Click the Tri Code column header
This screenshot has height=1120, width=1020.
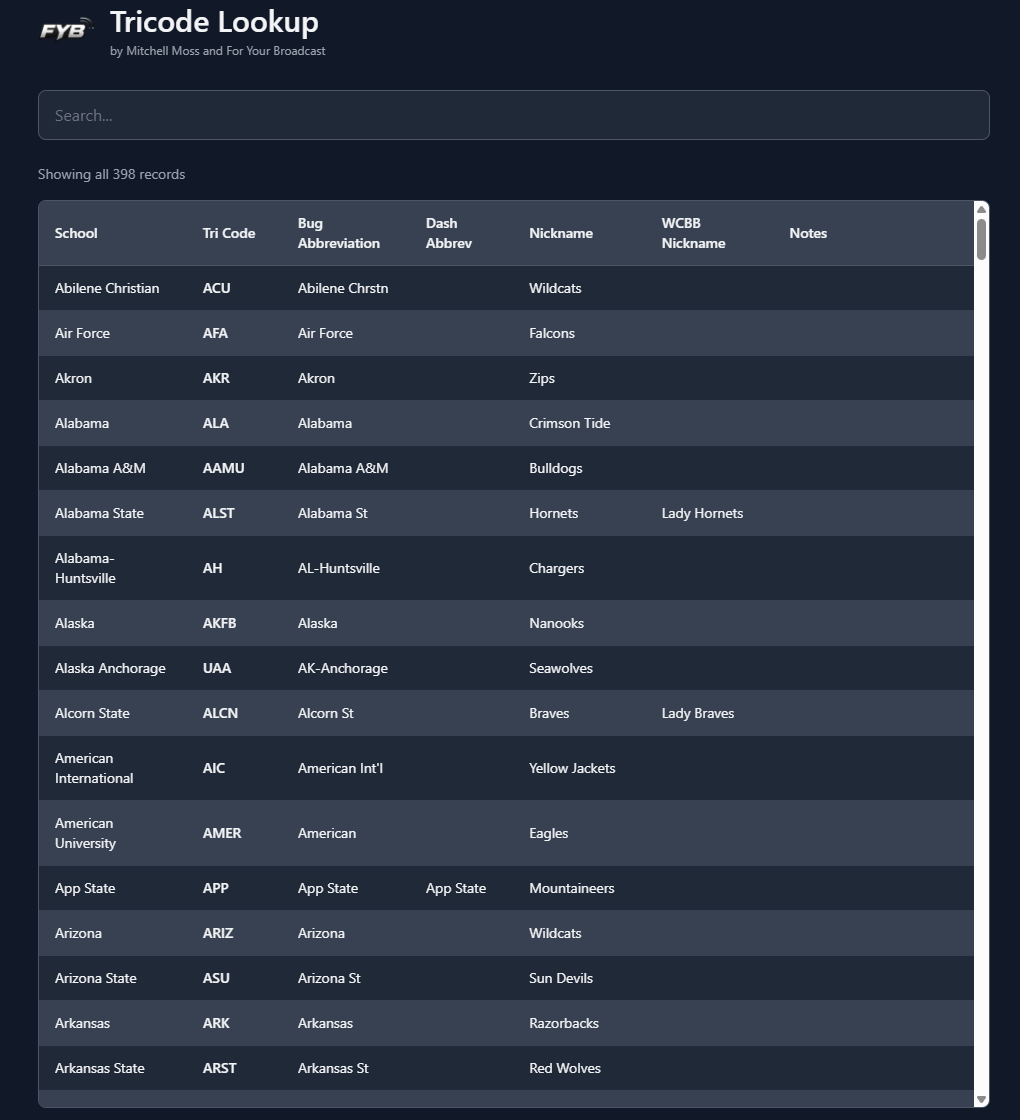click(x=229, y=233)
